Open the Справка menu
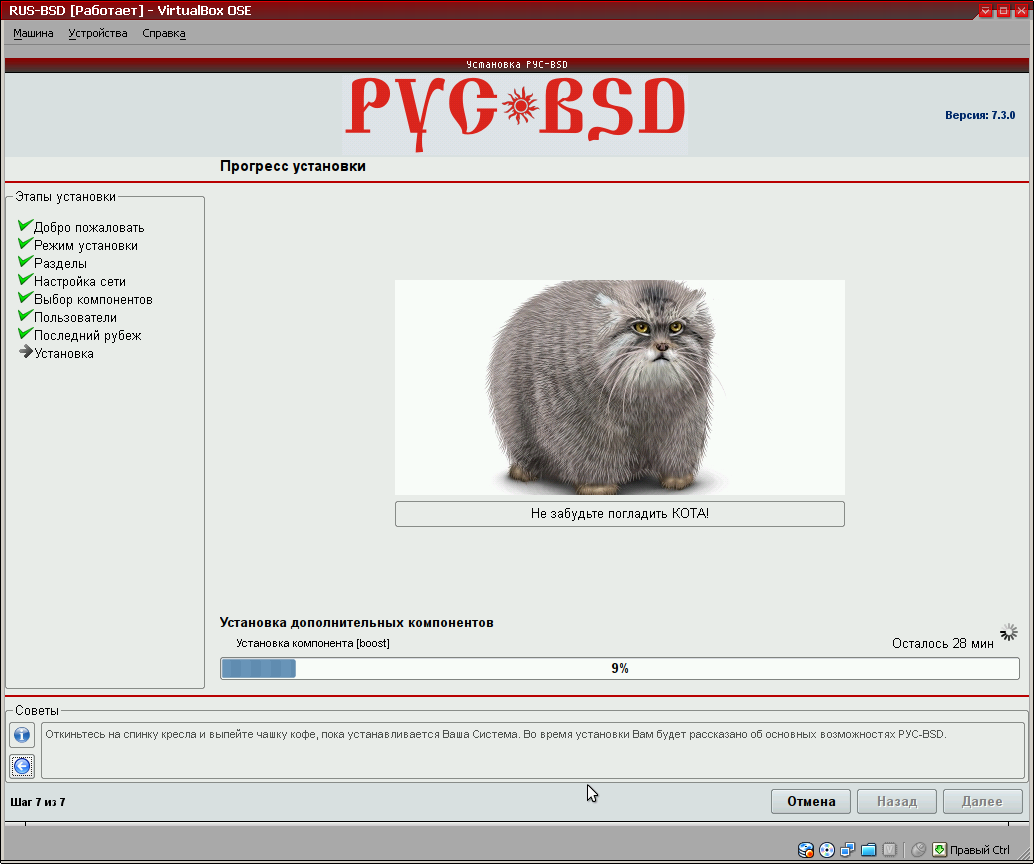 pyautogui.click(x=164, y=33)
